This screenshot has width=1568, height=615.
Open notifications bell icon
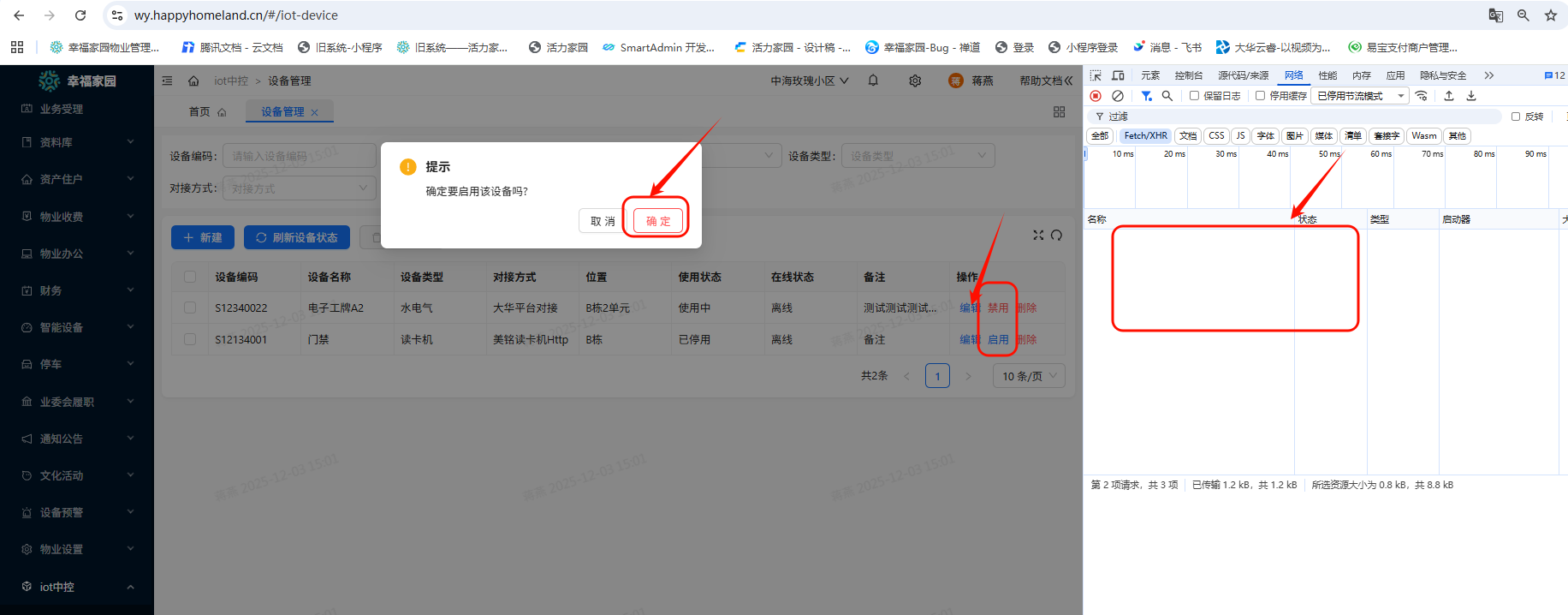(873, 81)
